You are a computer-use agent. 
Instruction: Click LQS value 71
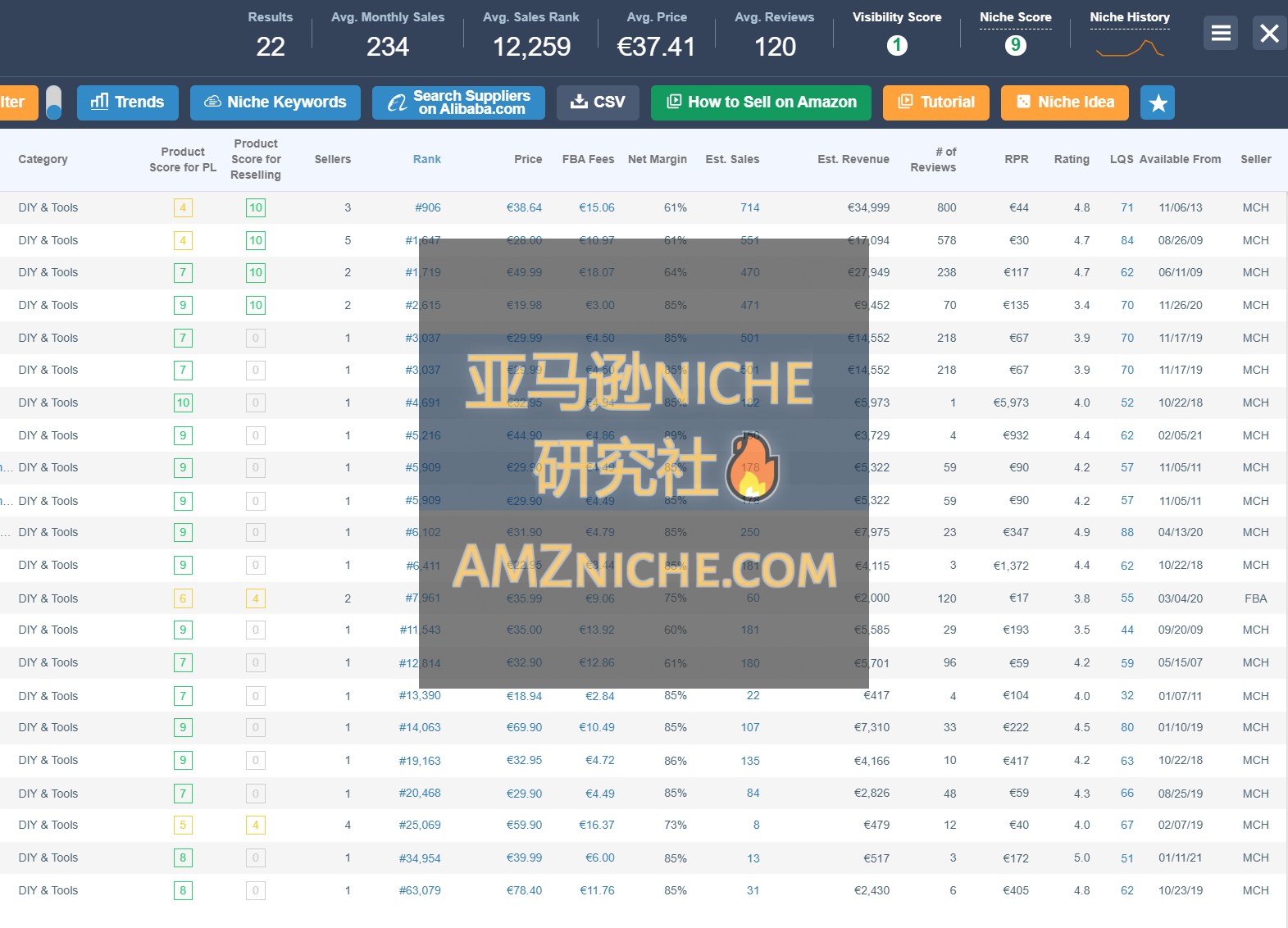point(1127,207)
